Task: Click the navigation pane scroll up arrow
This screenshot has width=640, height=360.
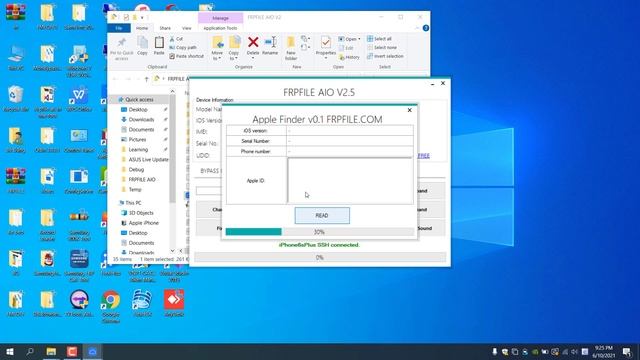Action: 173,91
